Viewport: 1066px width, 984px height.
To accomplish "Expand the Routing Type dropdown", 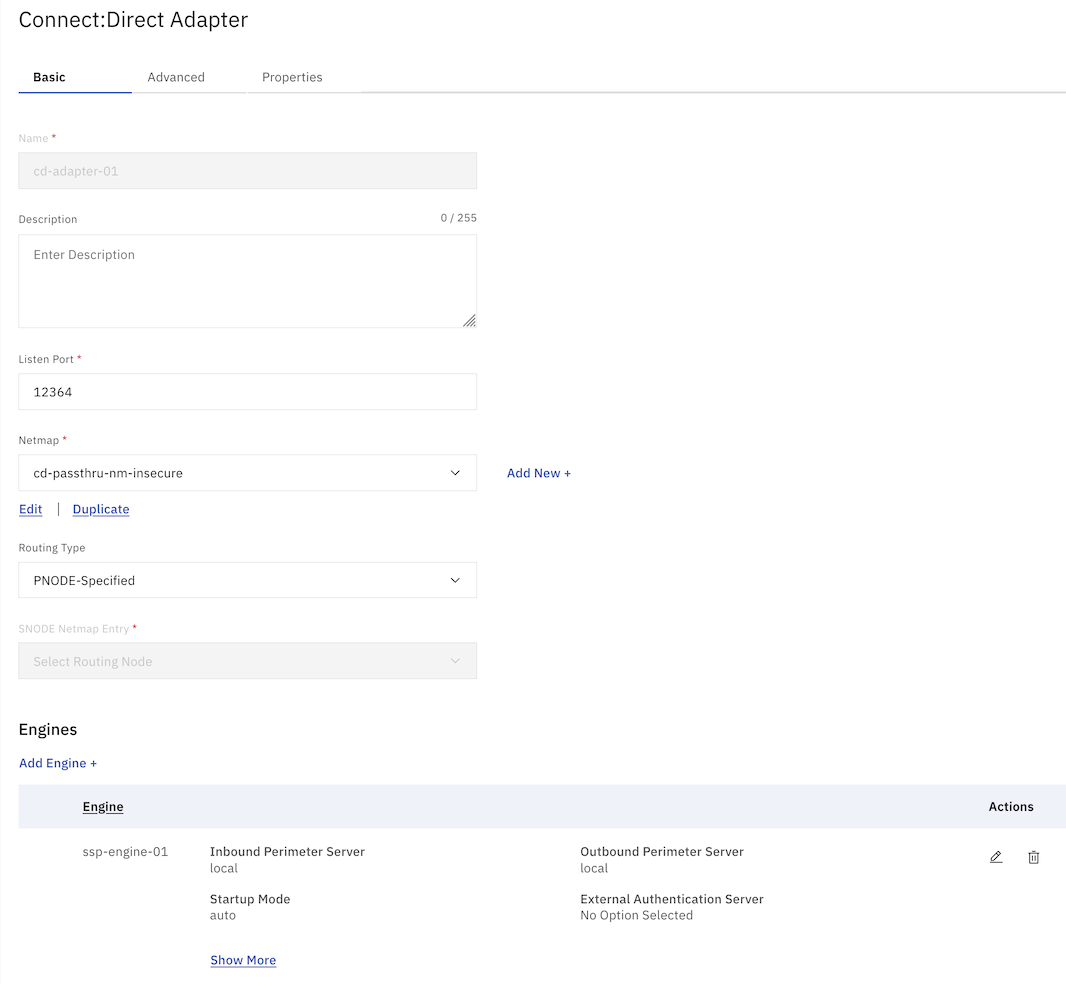I will (x=247, y=580).
